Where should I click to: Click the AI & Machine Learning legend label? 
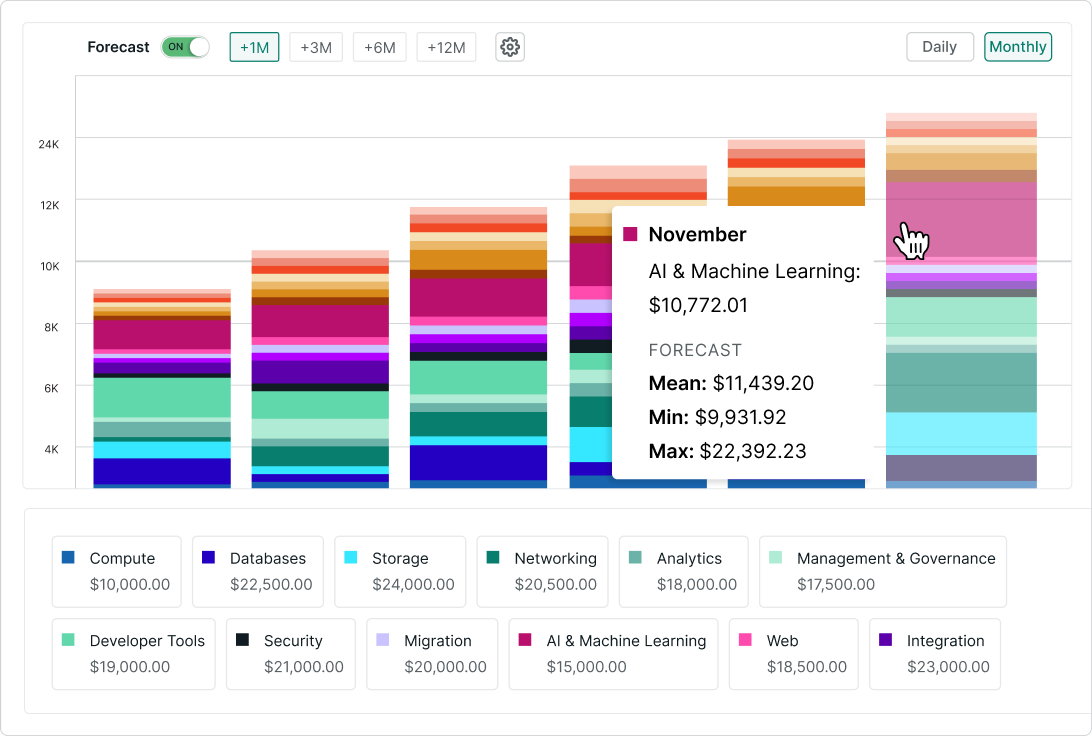tap(627, 641)
